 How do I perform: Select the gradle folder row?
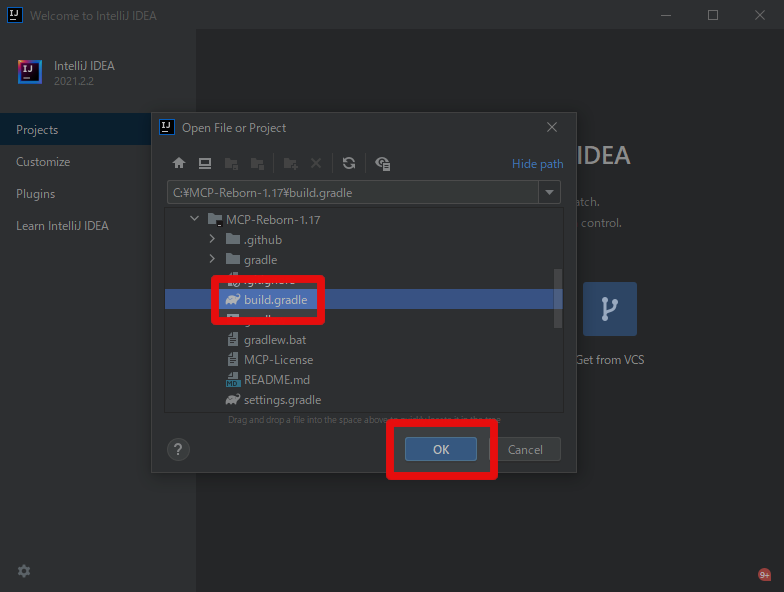pyautogui.click(x=364, y=260)
